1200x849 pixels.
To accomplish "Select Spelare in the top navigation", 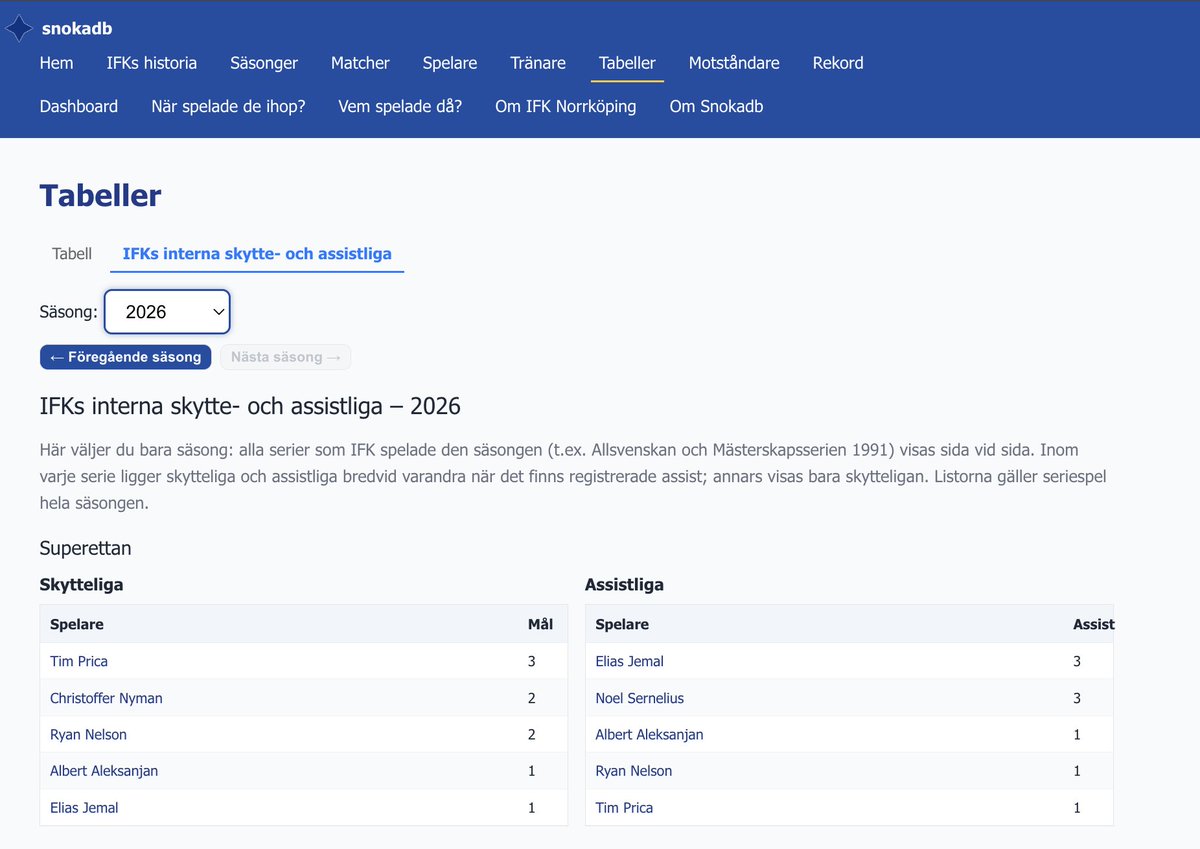I will point(450,63).
